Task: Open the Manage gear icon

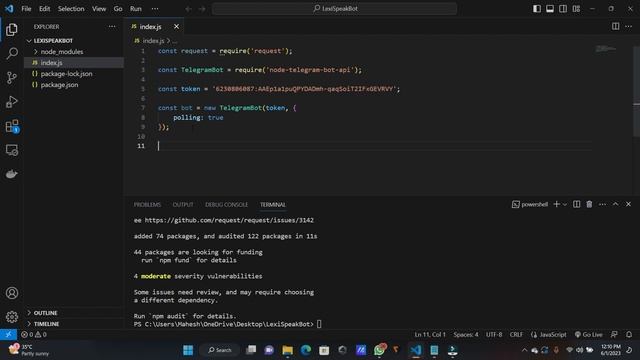Action: [x=12, y=317]
